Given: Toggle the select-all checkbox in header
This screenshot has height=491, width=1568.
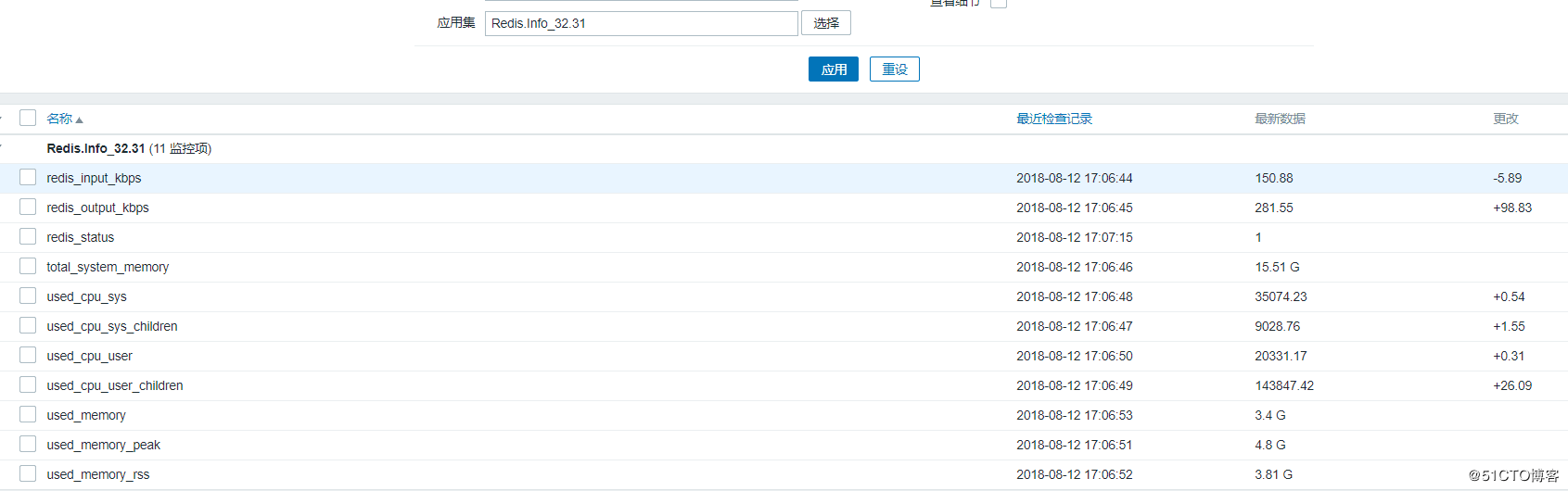Looking at the screenshot, I should pyautogui.click(x=28, y=118).
